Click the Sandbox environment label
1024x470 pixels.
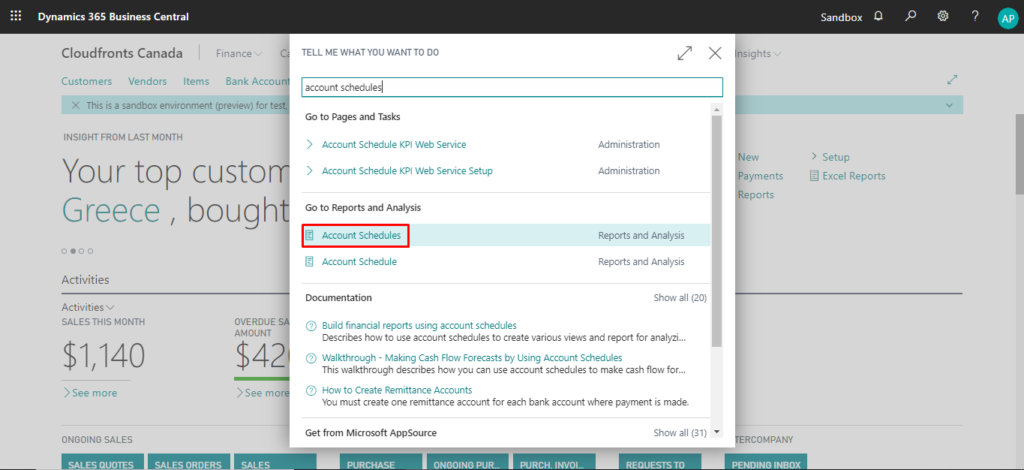[x=841, y=18]
